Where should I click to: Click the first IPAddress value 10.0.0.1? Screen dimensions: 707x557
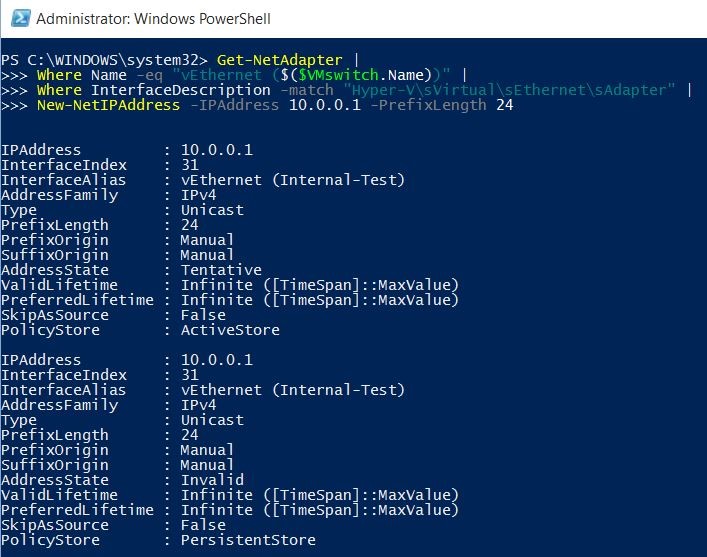[x=217, y=150]
